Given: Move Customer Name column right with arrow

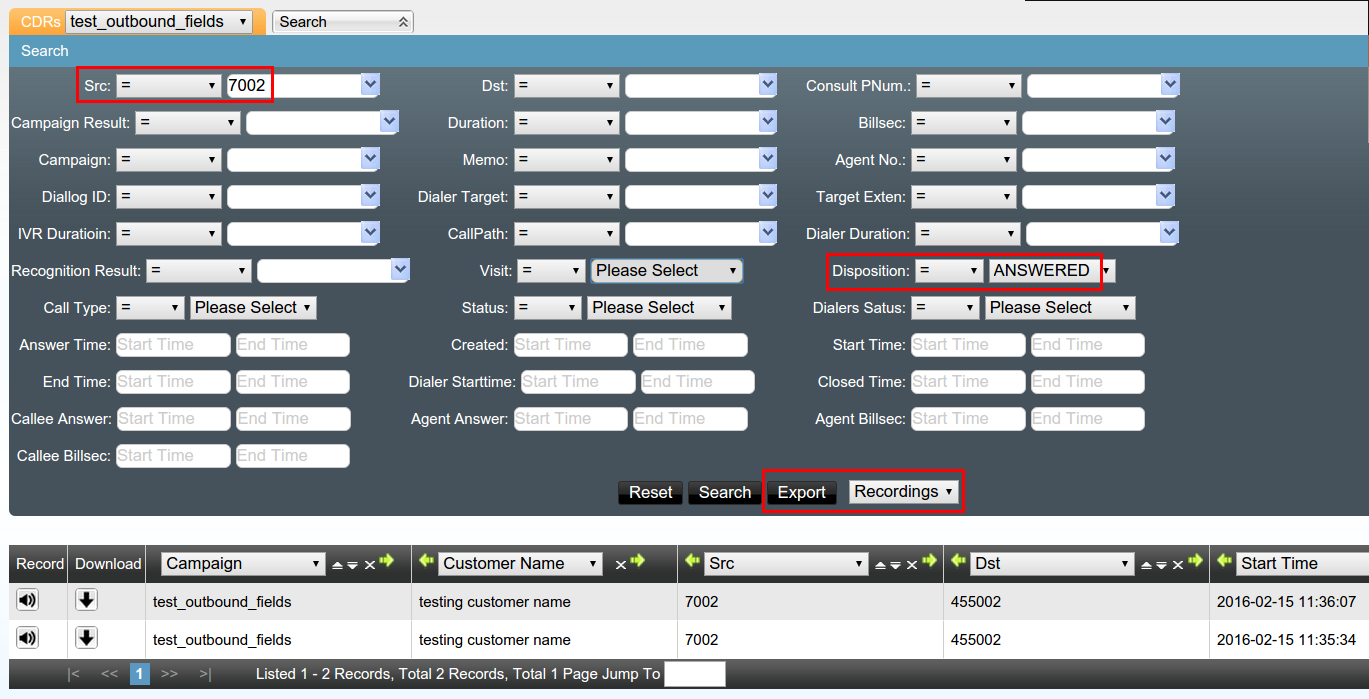Looking at the screenshot, I should coord(638,562).
